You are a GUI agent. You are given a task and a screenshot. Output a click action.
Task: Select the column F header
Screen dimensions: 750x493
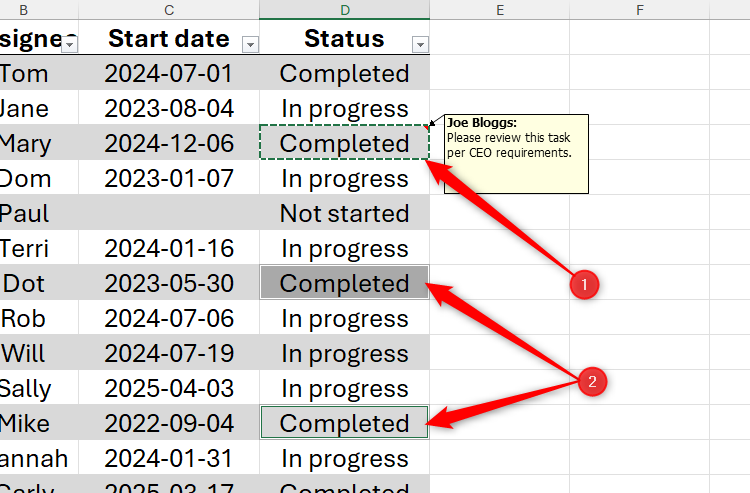click(639, 10)
